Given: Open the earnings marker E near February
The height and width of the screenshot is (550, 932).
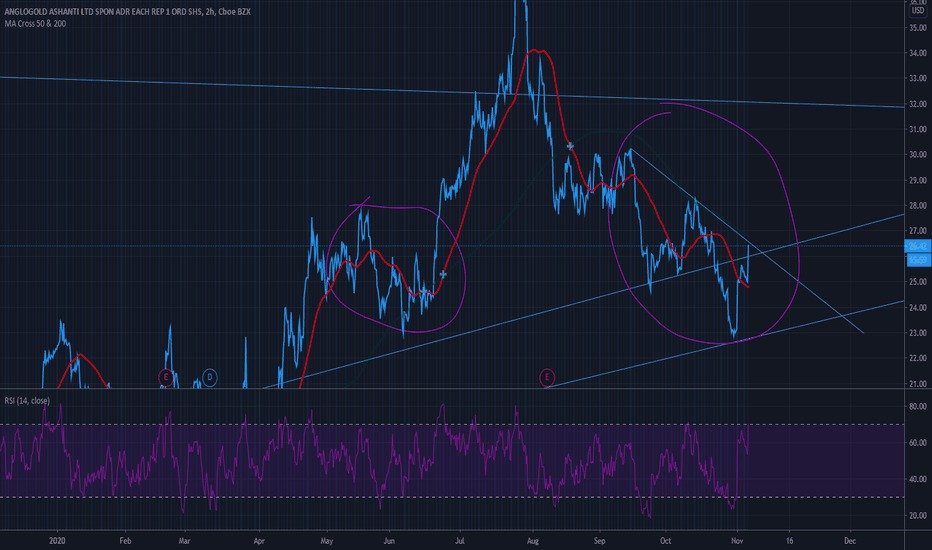Looking at the screenshot, I should pos(166,377).
